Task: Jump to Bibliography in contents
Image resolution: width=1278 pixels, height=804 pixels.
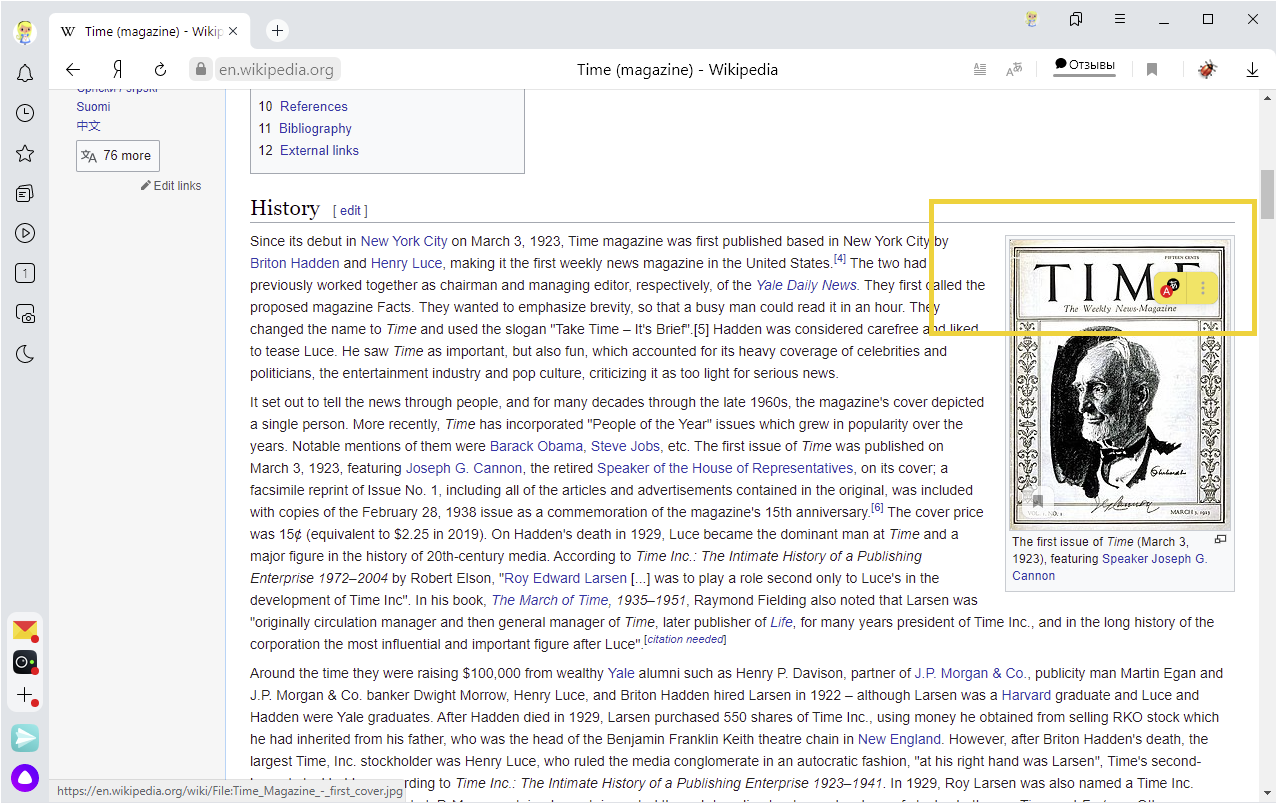Action: pos(315,128)
